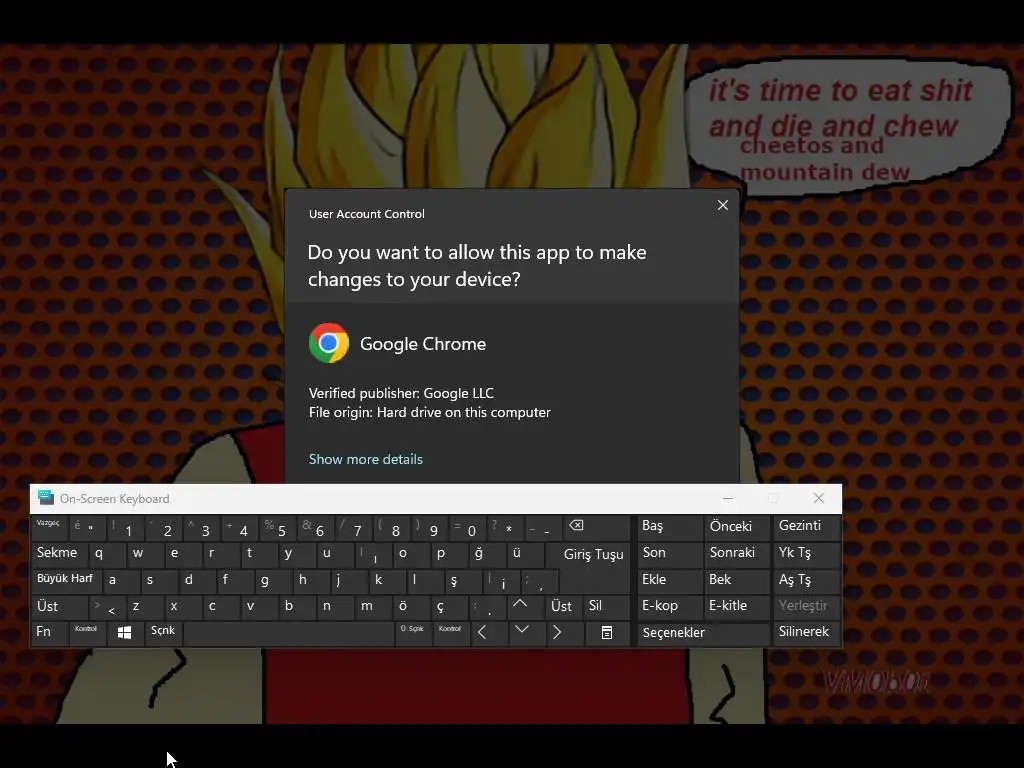Click the Gezinti navigation key
The image size is (1024, 768).
tap(806, 526)
